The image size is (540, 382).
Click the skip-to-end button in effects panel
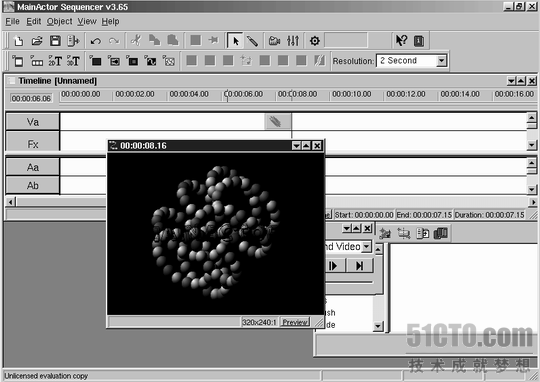click(x=360, y=266)
